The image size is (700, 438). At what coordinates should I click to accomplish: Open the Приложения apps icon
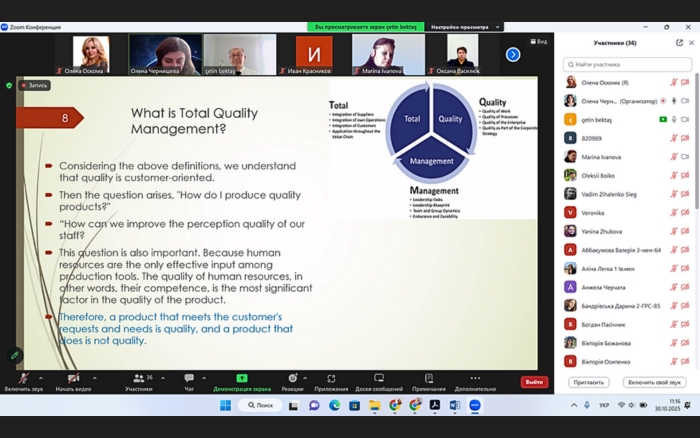(331, 379)
